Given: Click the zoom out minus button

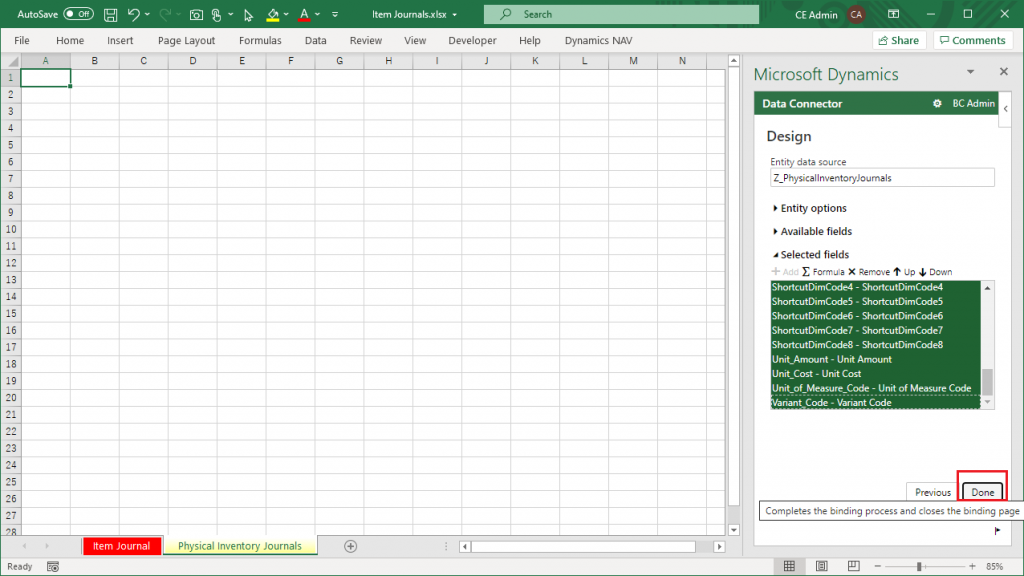Looking at the screenshot, I should point(878,566).
